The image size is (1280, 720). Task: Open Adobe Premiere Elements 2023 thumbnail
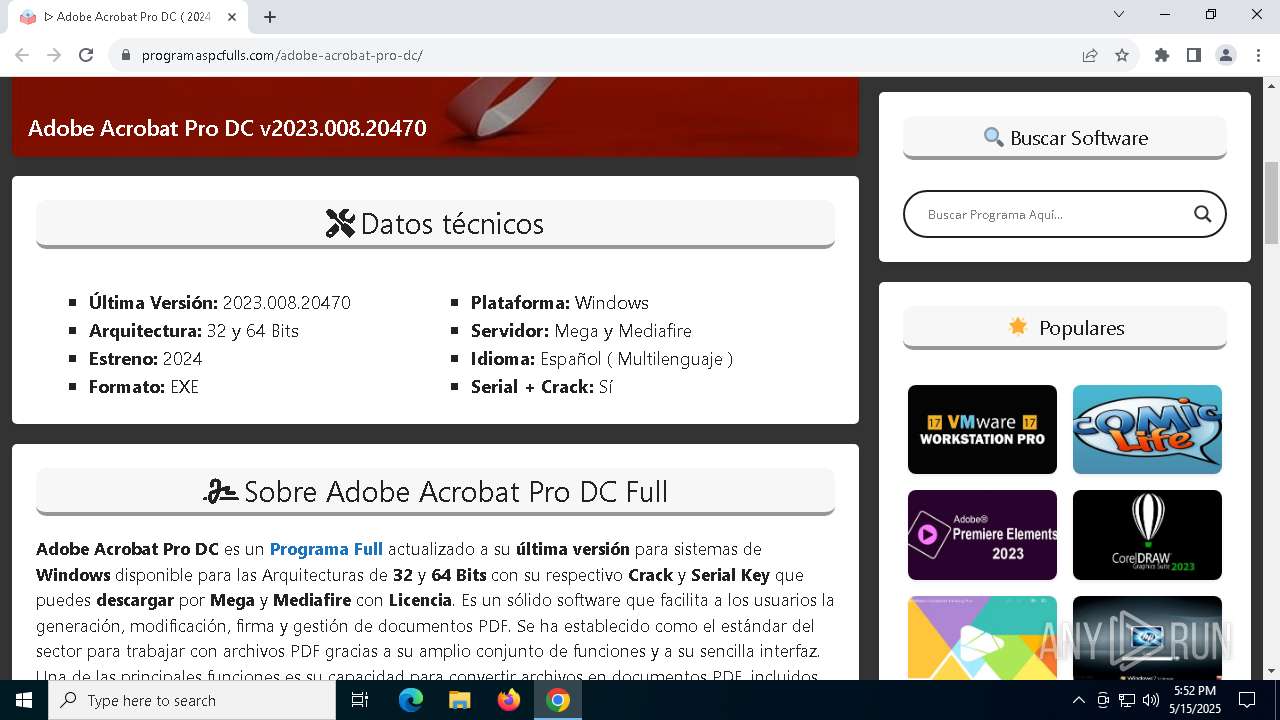(982, 535)
